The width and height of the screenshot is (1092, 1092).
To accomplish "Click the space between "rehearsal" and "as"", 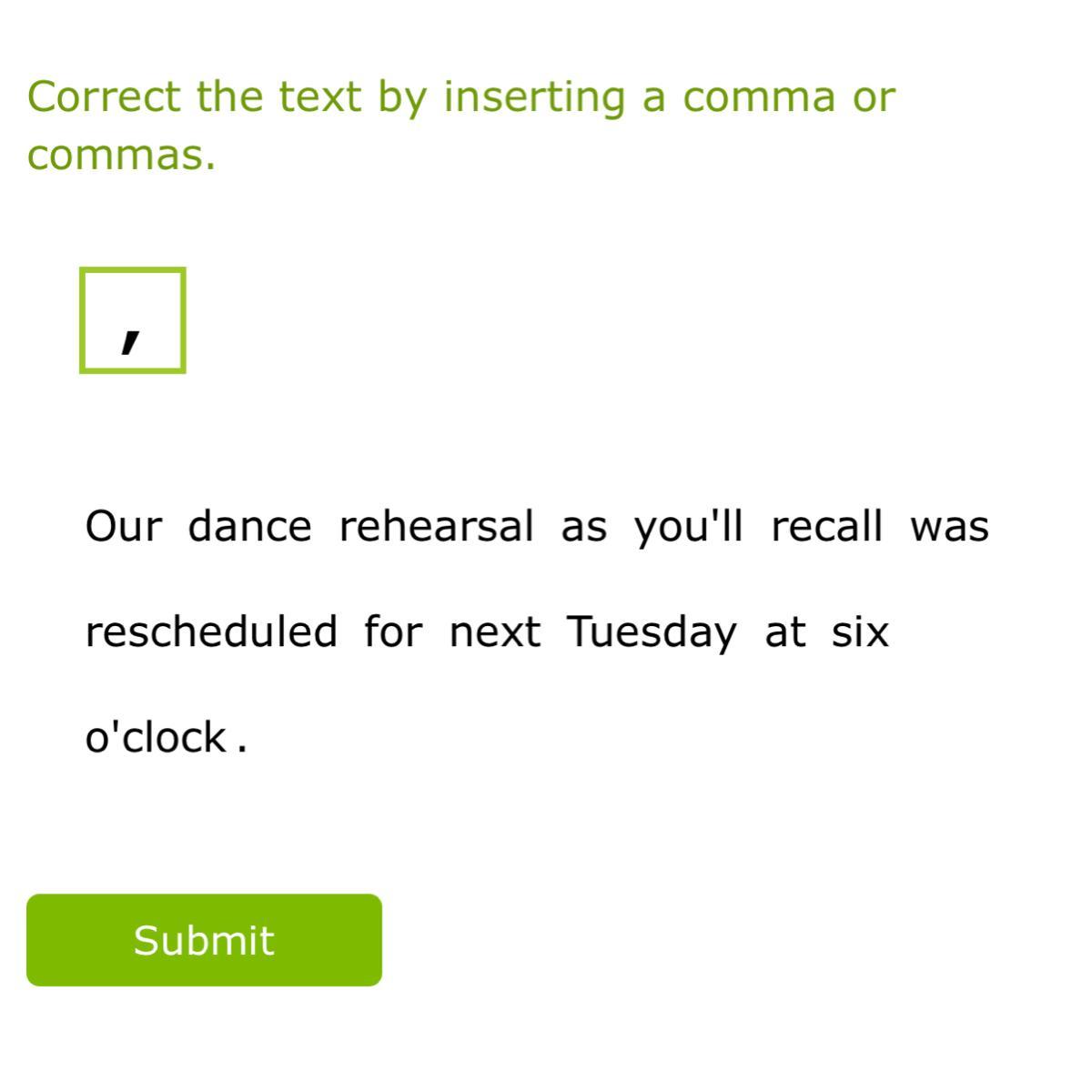I will pos(548,526).
